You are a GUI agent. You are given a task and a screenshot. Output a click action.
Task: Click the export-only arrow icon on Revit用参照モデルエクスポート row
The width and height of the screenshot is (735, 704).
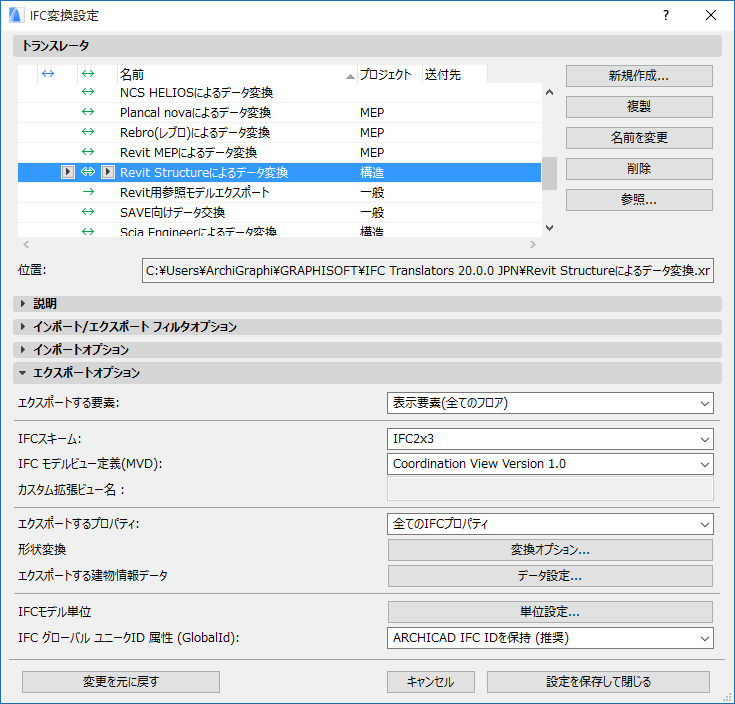click(x=88, y=192)
